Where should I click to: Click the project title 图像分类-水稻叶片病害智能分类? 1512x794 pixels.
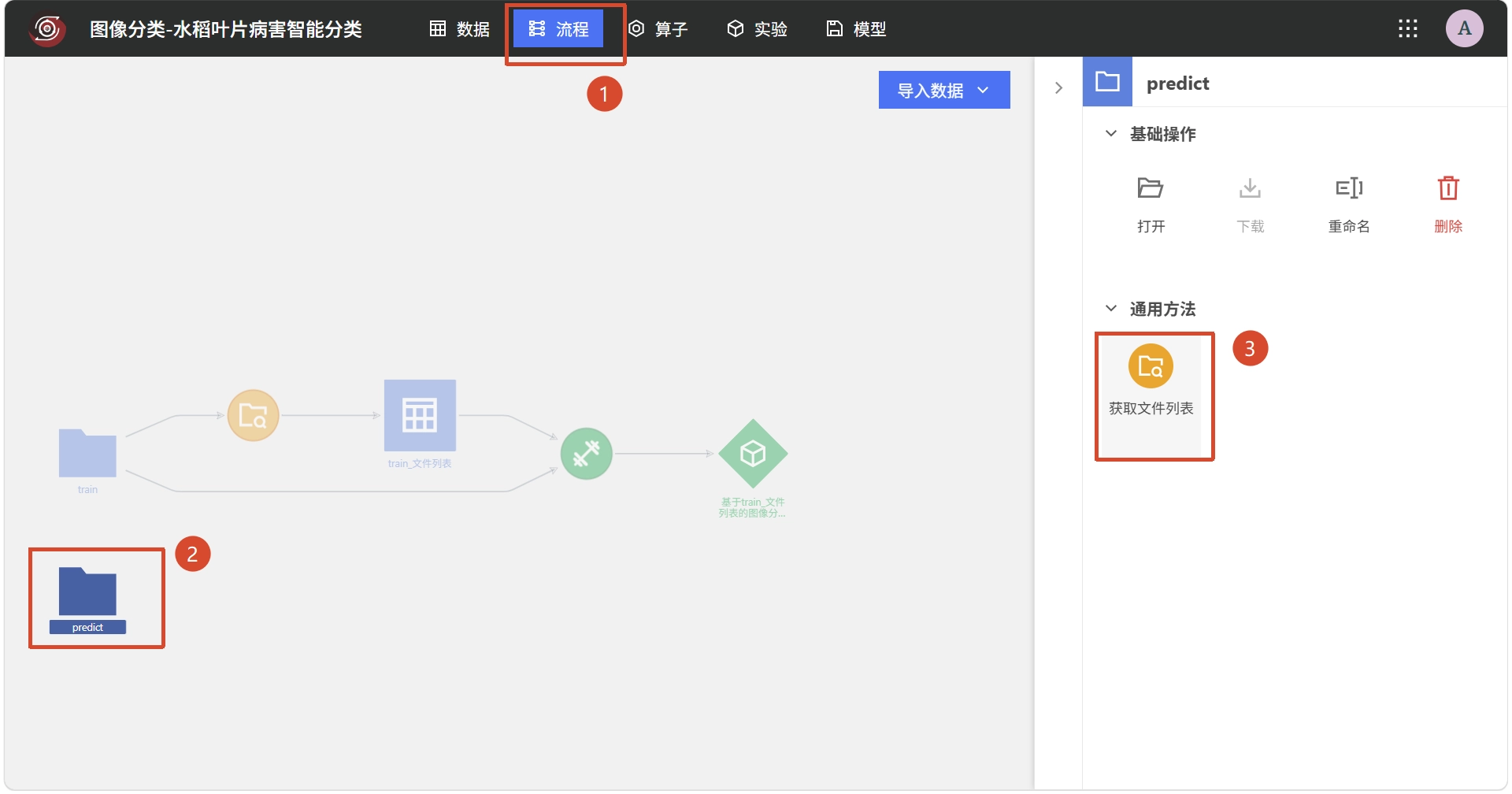226,29
